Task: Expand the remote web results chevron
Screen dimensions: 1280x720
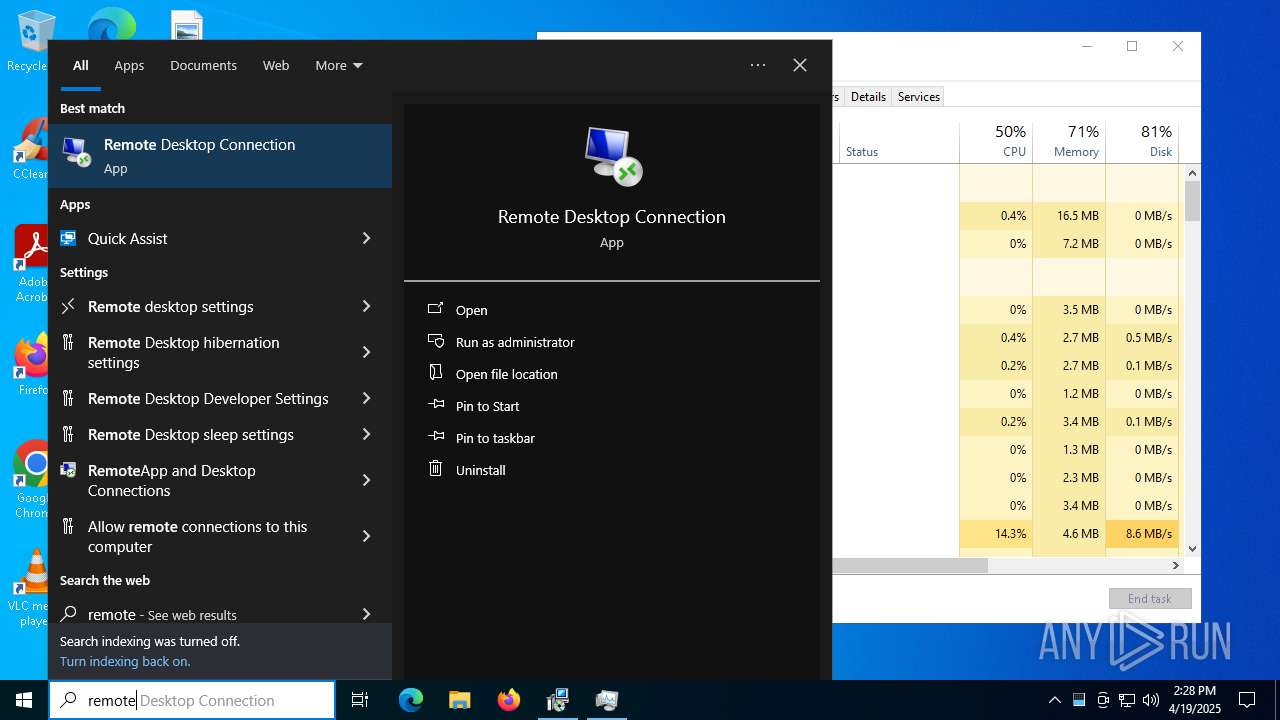Action: (366, 614)
